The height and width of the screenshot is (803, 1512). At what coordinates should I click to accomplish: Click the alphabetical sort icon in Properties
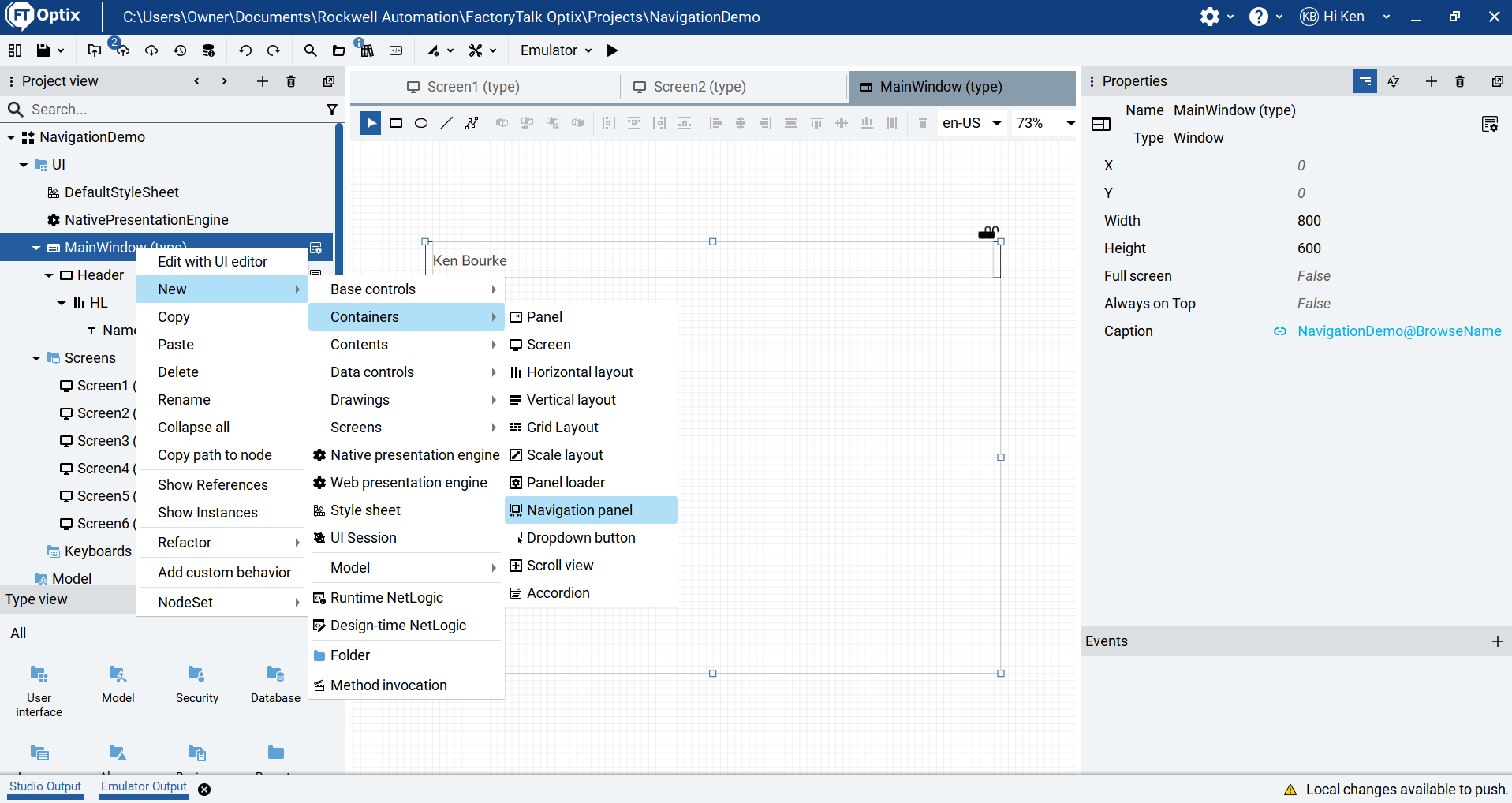(x=1394, y=81)
